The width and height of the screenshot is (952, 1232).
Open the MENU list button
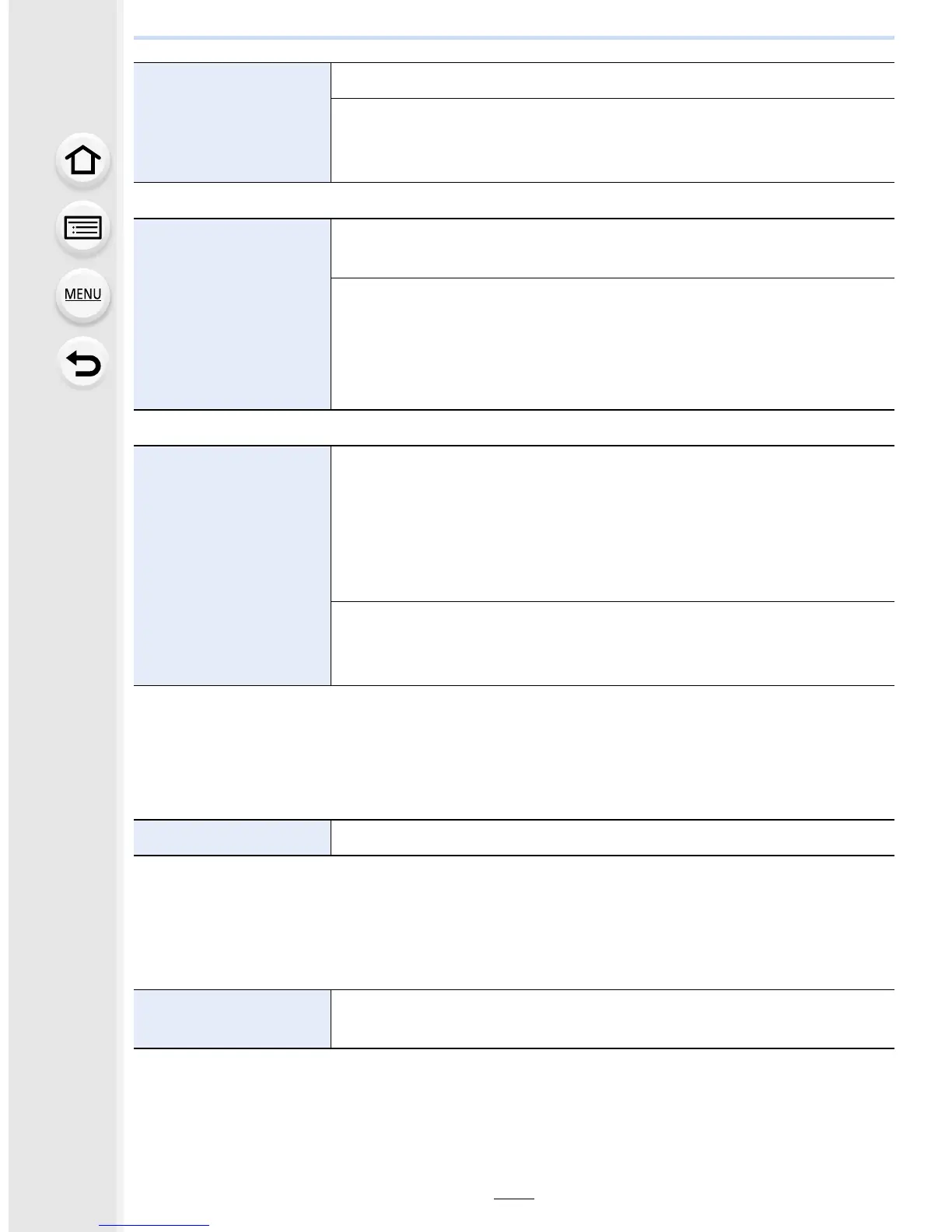click(x=82, y=295)
